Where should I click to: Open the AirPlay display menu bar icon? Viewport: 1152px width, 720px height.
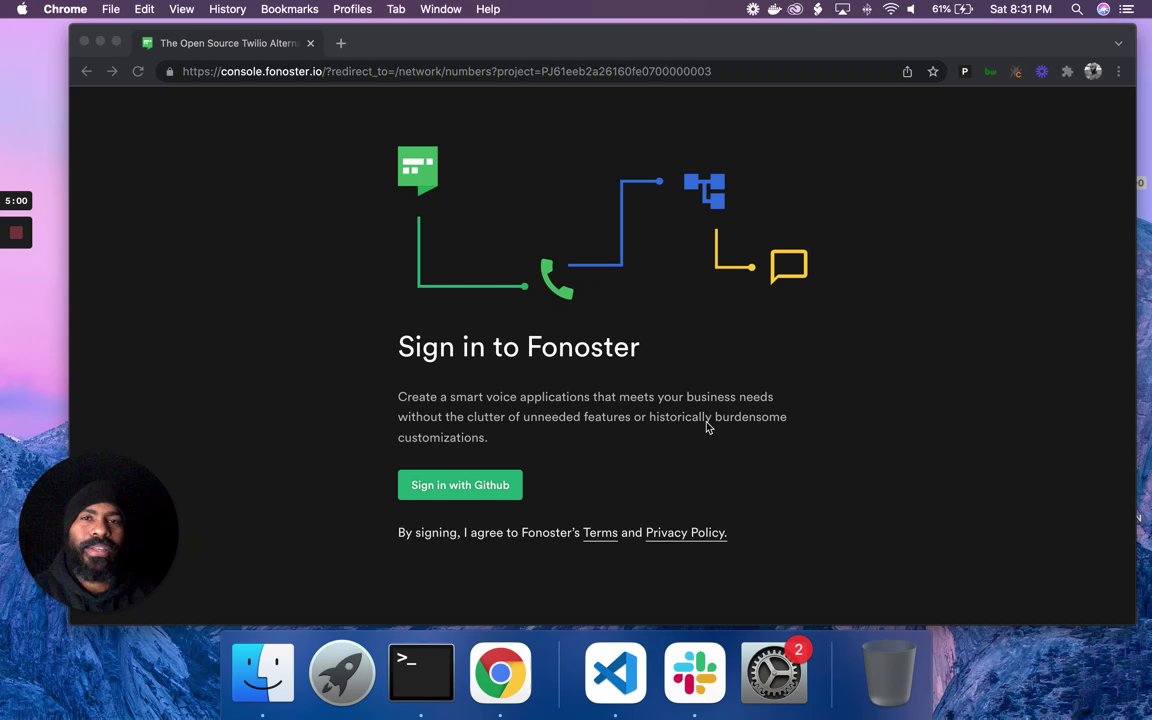point(843,9)
